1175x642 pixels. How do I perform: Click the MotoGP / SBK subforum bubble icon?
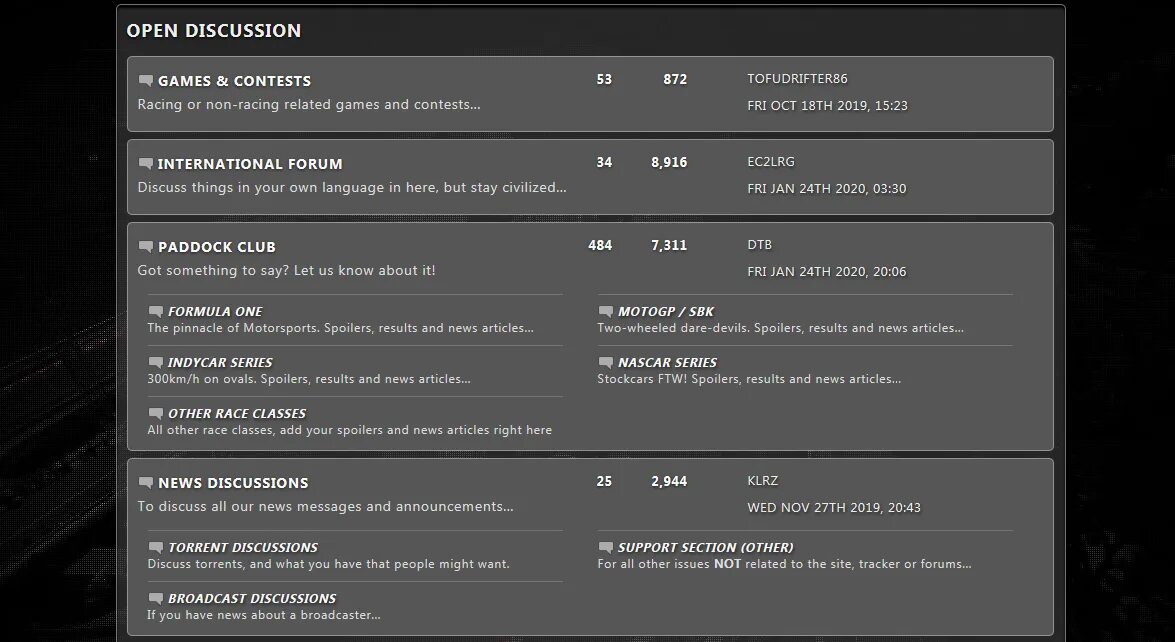[606, 312]
